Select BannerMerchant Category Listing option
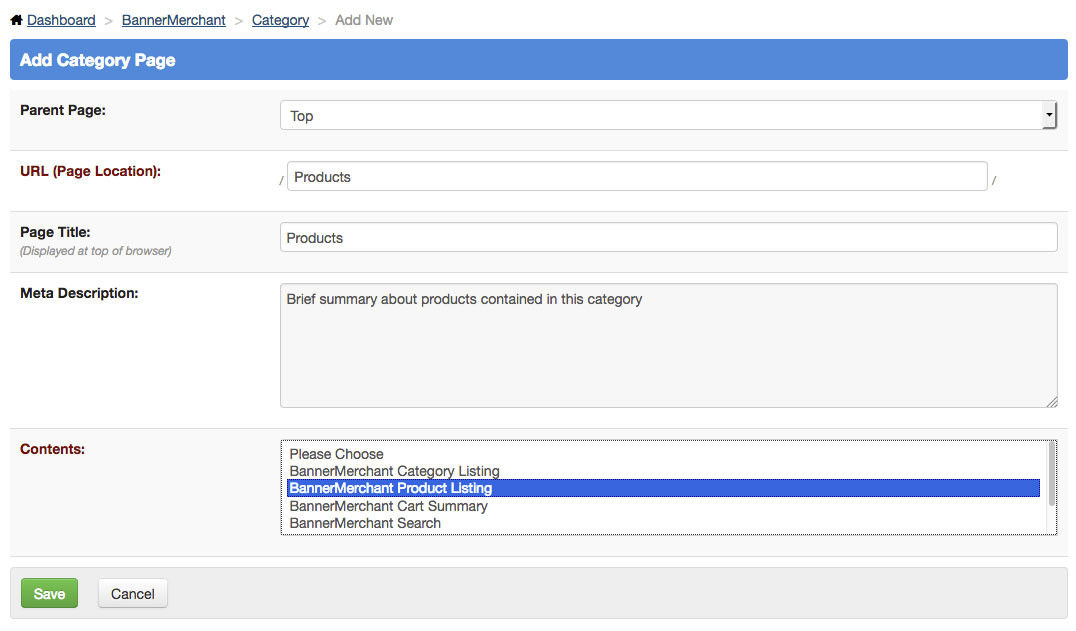 663,471
